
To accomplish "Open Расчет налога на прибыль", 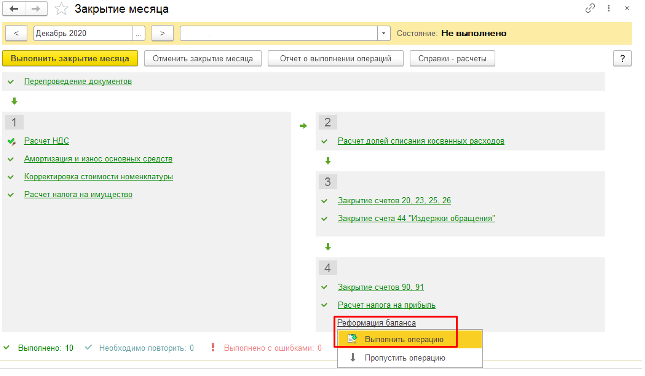I will [386, 305].
